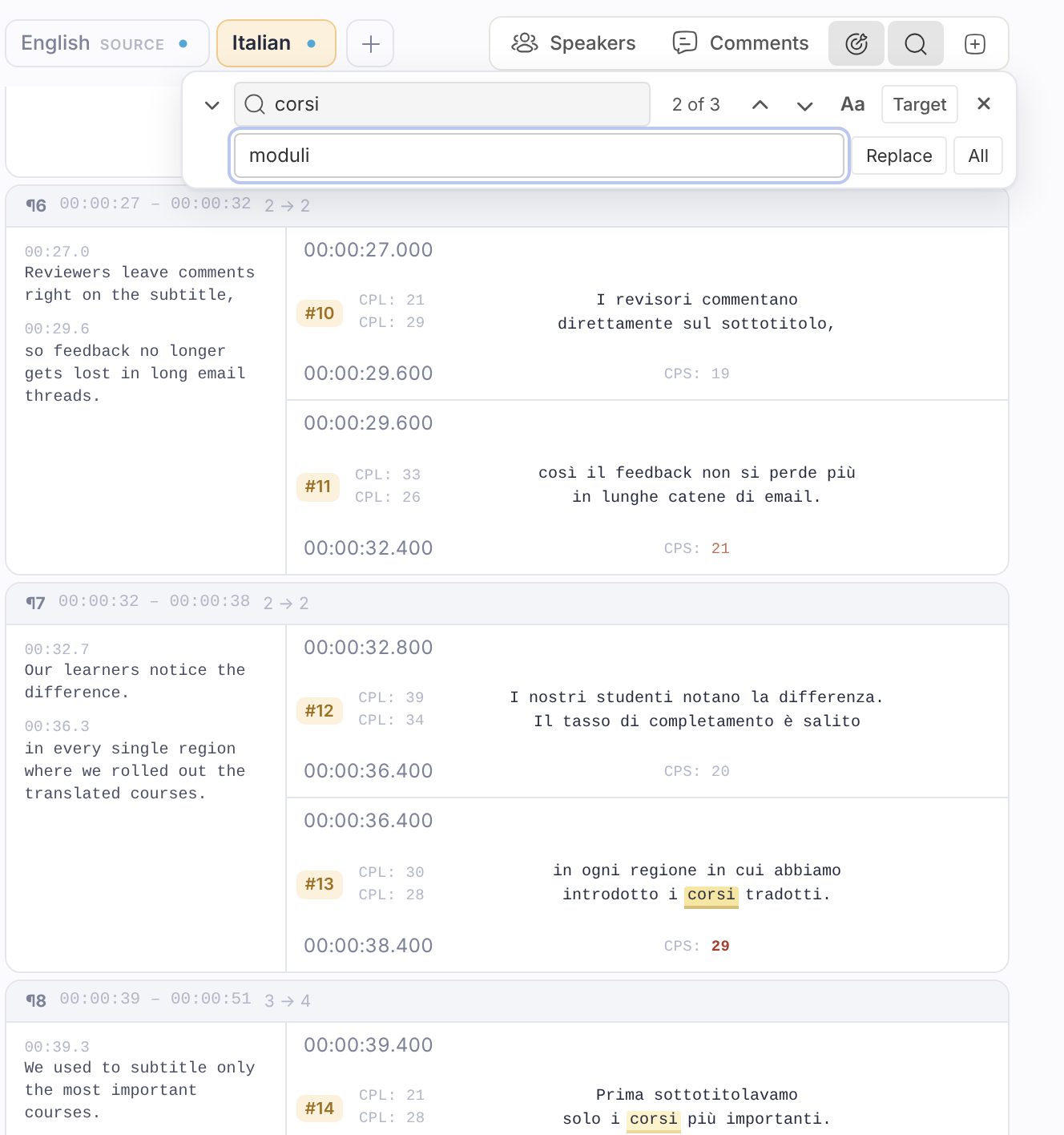1064x1135 pixels.
Task: Select subtitle badge #11
Action: coord(318,486)
